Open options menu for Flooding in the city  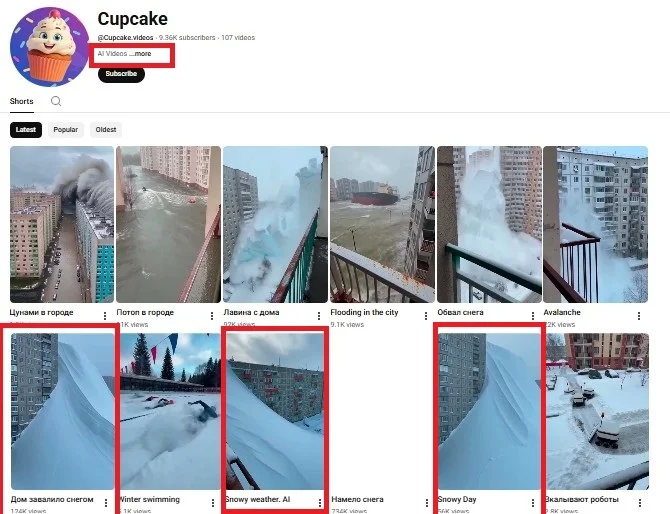426,316
